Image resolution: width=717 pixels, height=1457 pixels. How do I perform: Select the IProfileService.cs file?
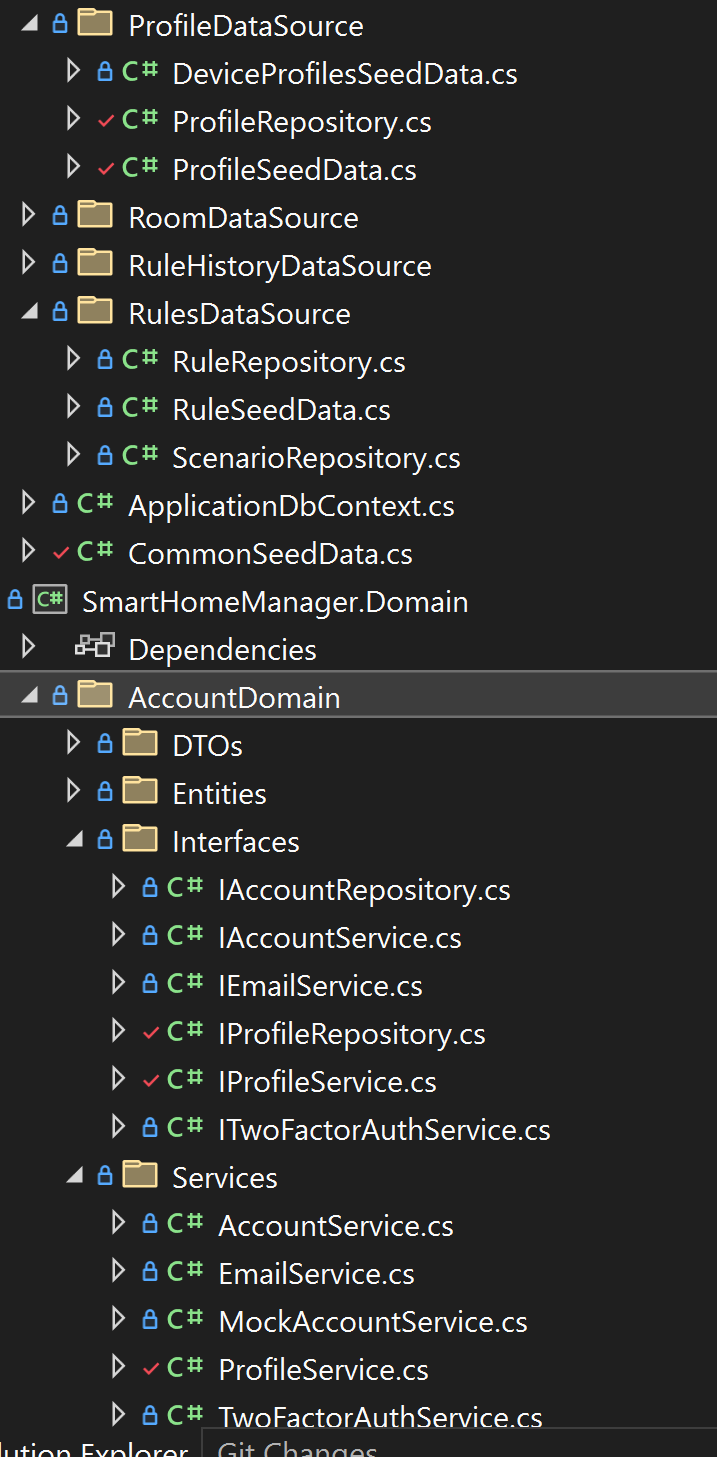(x=327, y=1081)
